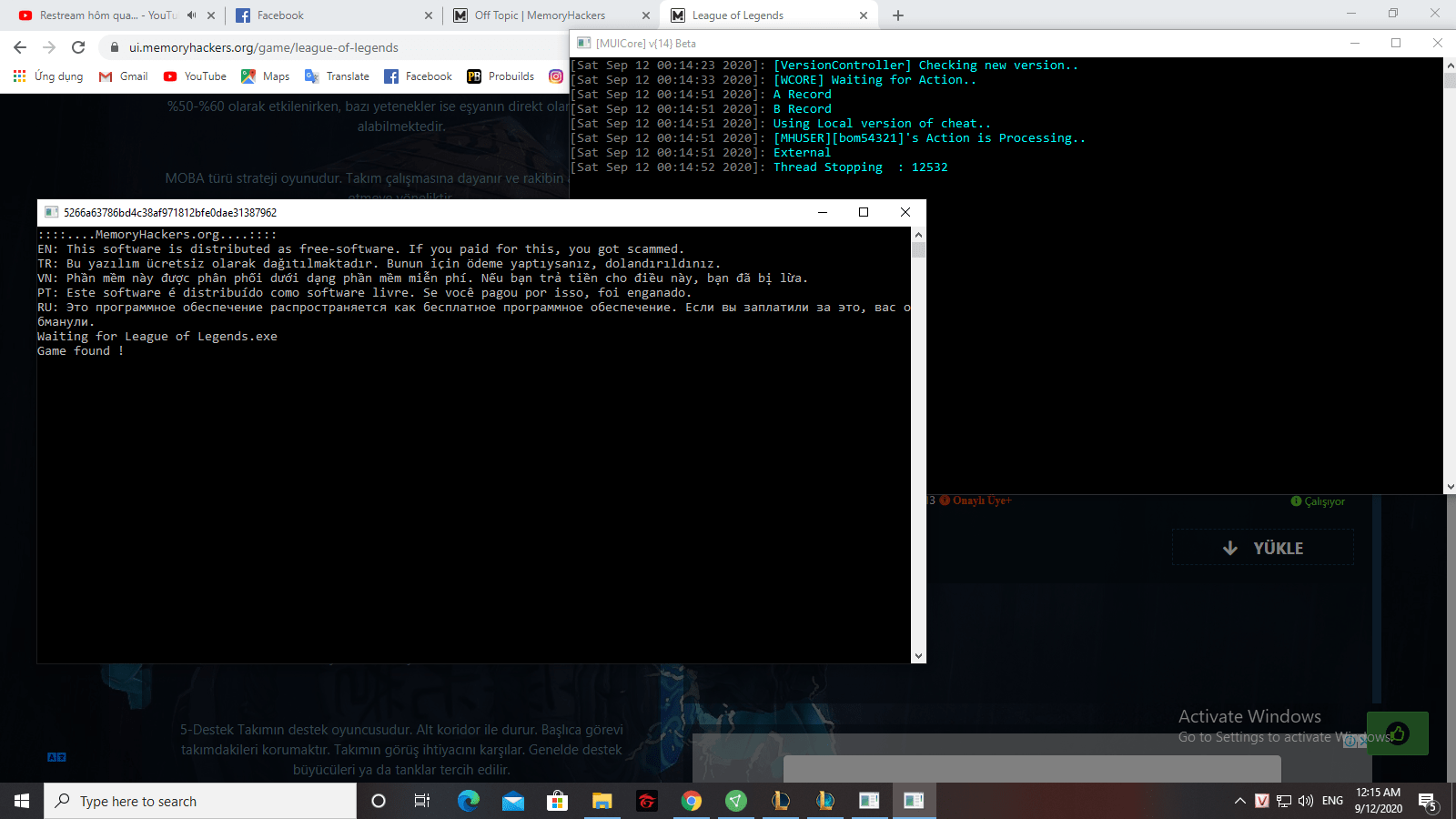Click scroll-down arrow in Game found console
This screenshot has width=1456, height=819.
point(918,655)
